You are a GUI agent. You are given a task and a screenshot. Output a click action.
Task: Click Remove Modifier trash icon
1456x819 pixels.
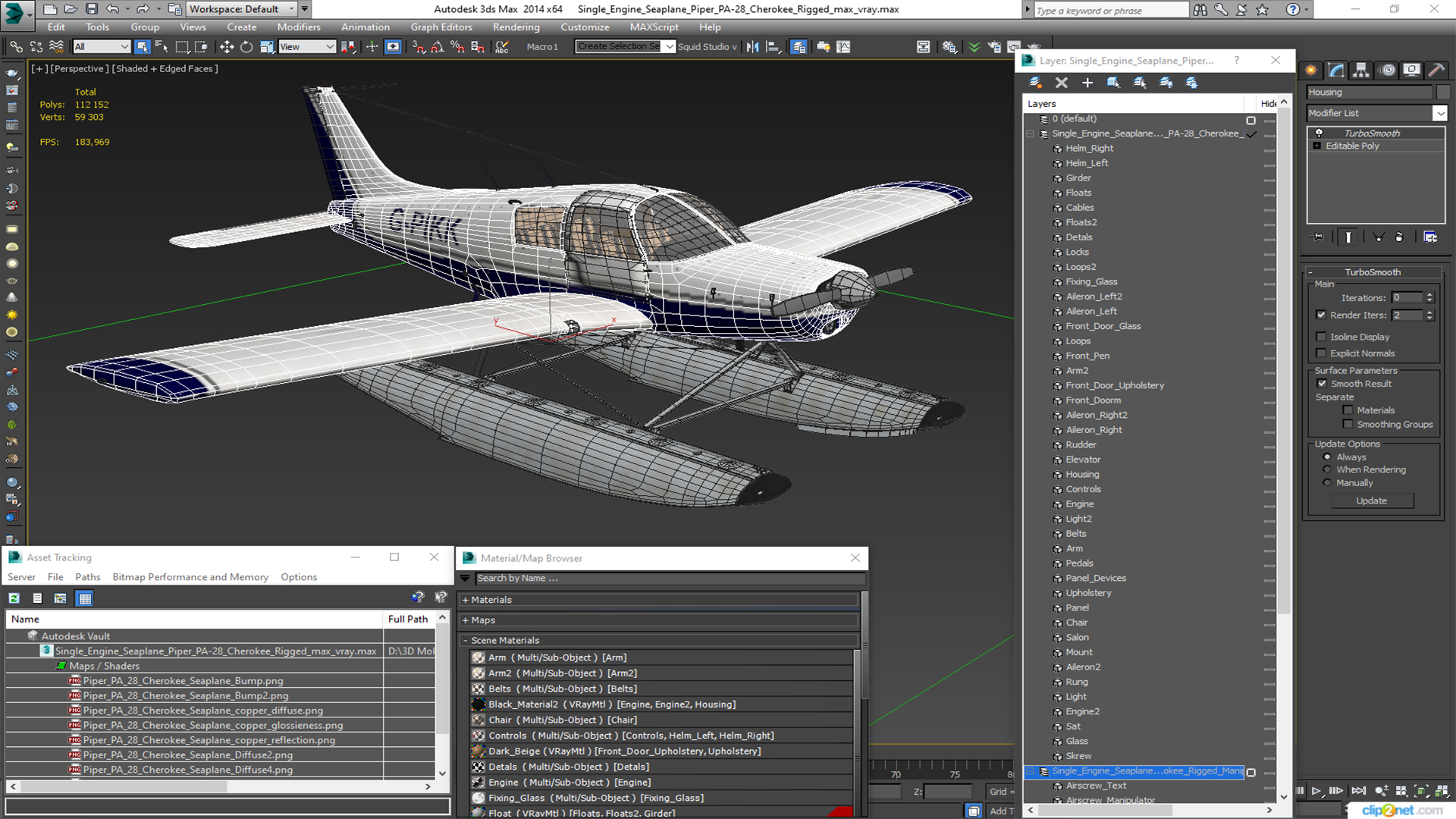tap(1399, 237)
